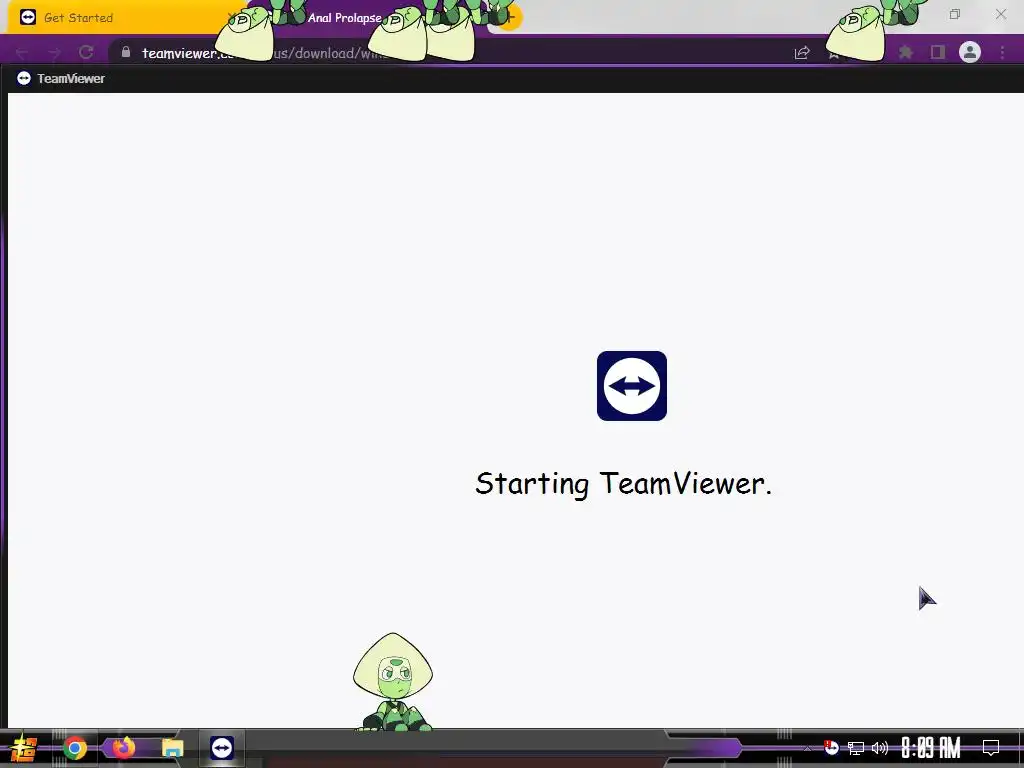Open the purple tab beside Get Started
Screen dimensions: 1024x768
pyautogui.click(x=366, y=18)
